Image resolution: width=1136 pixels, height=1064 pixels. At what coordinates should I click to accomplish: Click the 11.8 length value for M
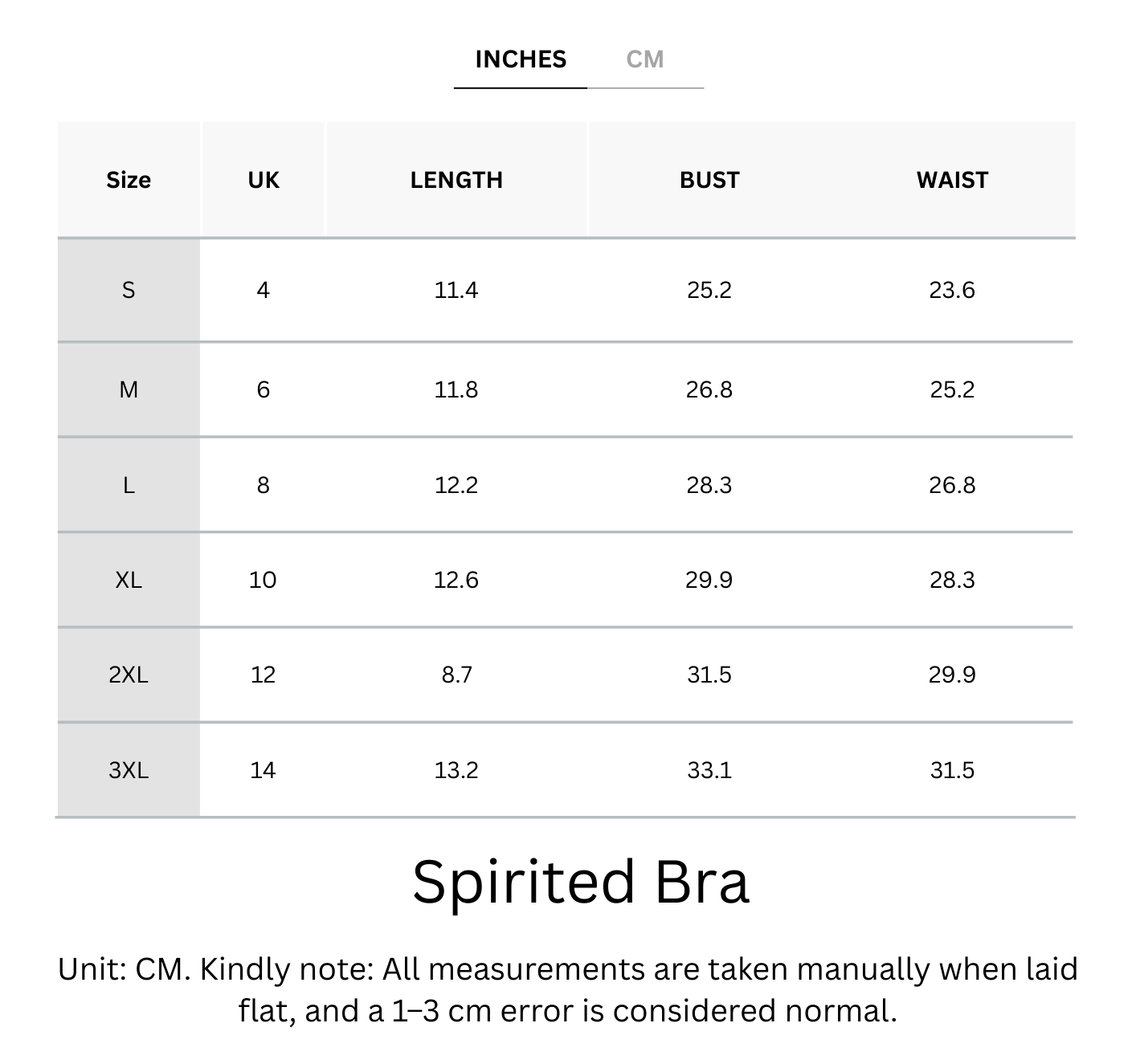(456, 389)
